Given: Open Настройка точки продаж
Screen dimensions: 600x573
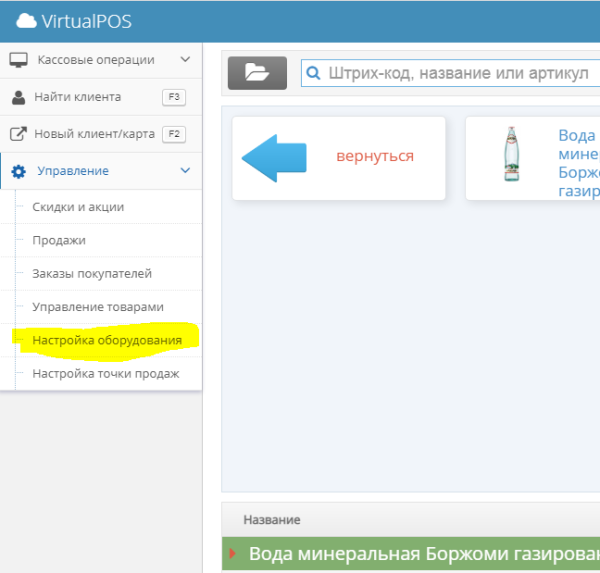Looking at the screenshot, I should (106, 374).
